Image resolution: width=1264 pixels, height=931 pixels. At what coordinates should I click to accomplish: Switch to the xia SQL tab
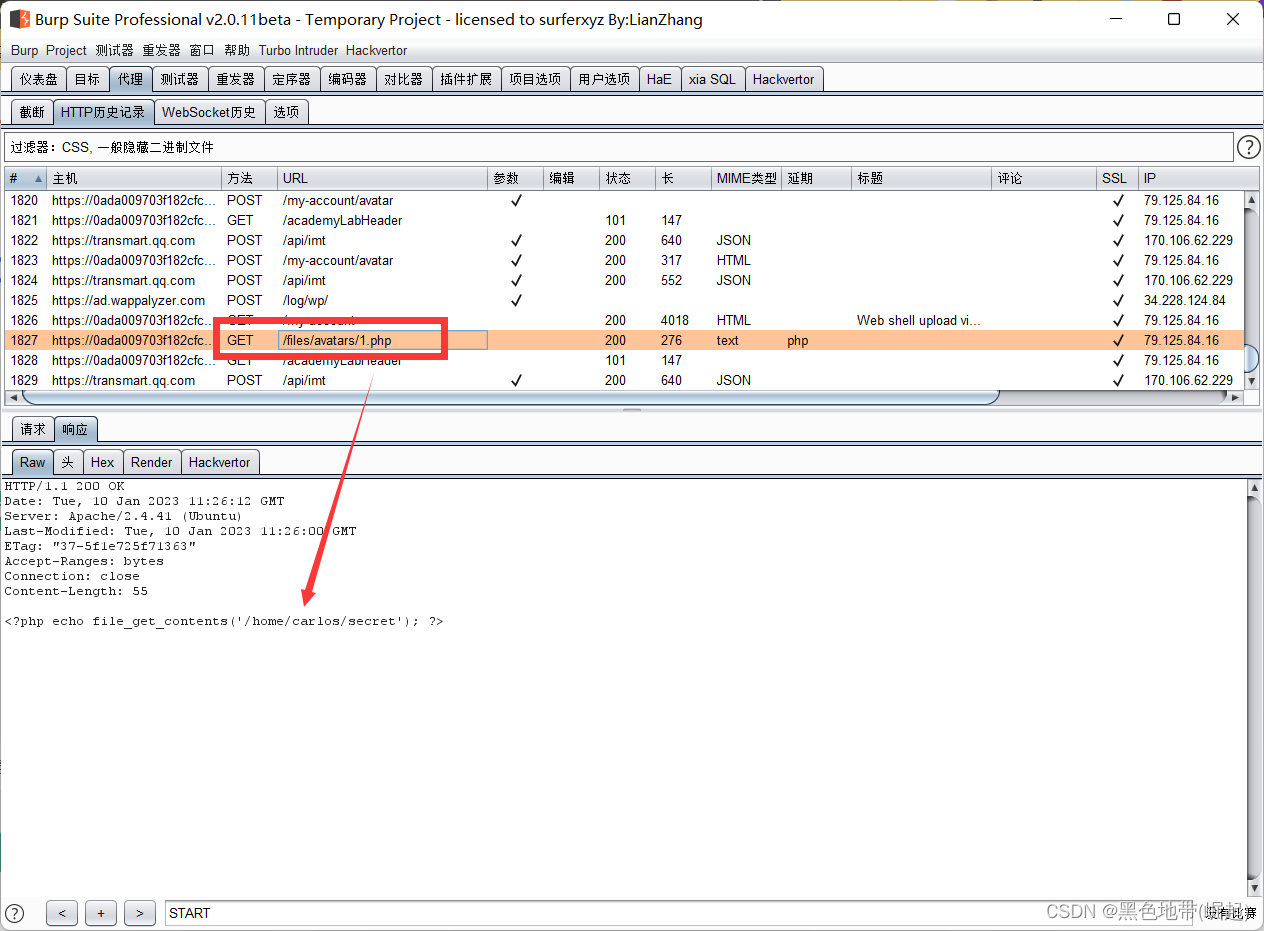(712, 79)
